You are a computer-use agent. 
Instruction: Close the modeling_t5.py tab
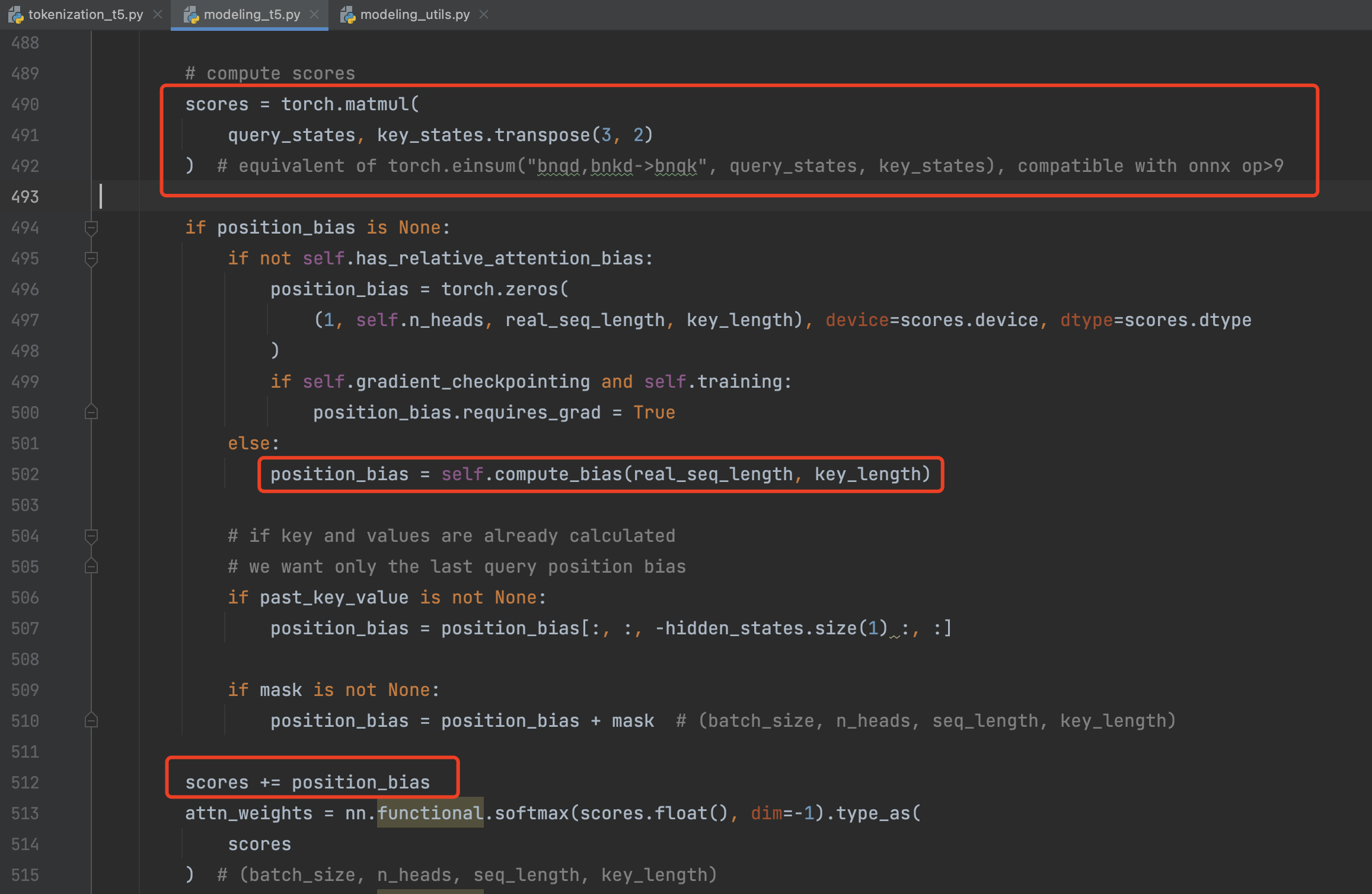[315, 14]
